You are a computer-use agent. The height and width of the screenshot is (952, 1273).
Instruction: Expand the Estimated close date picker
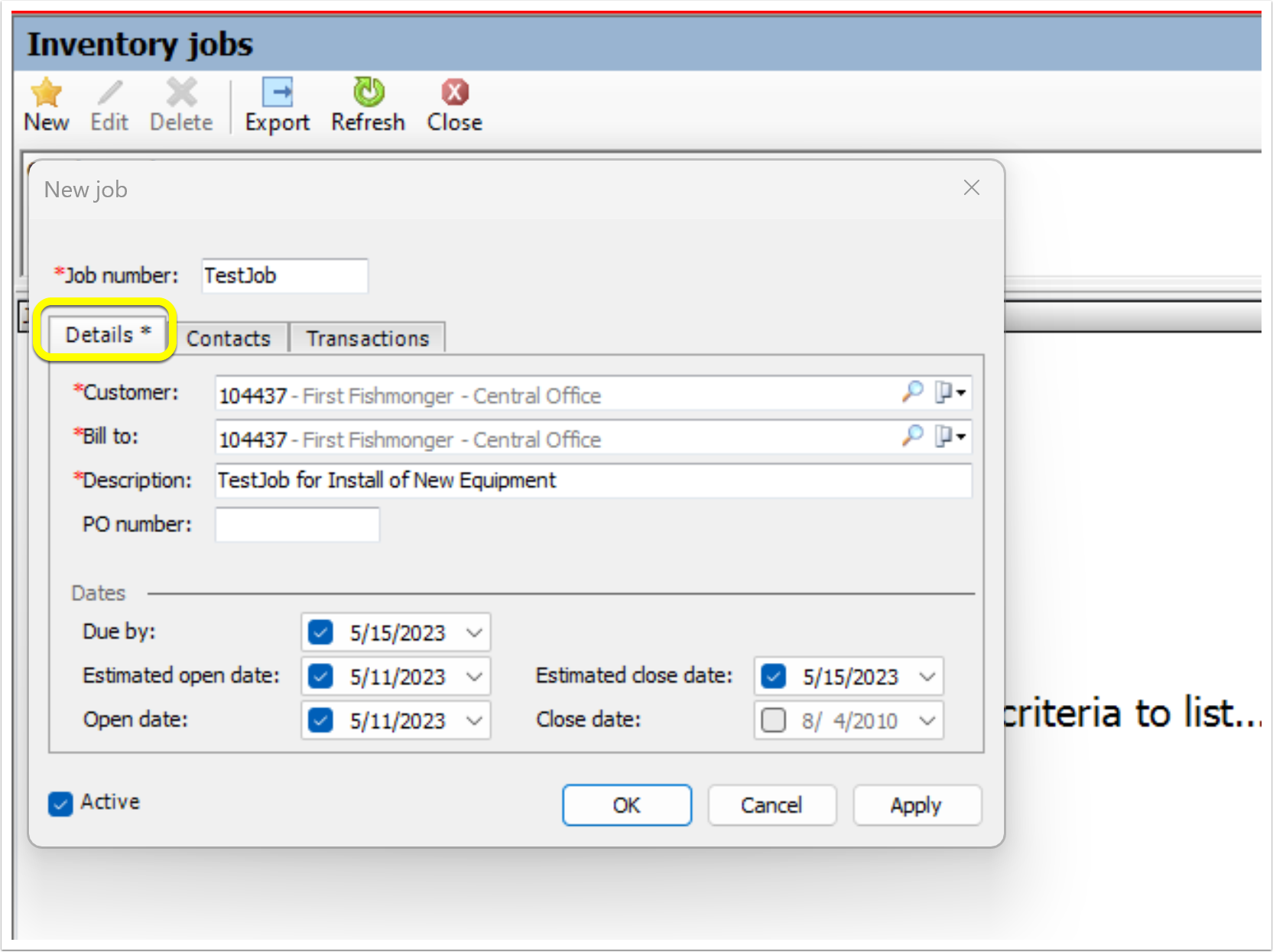(x=927, y=677)
